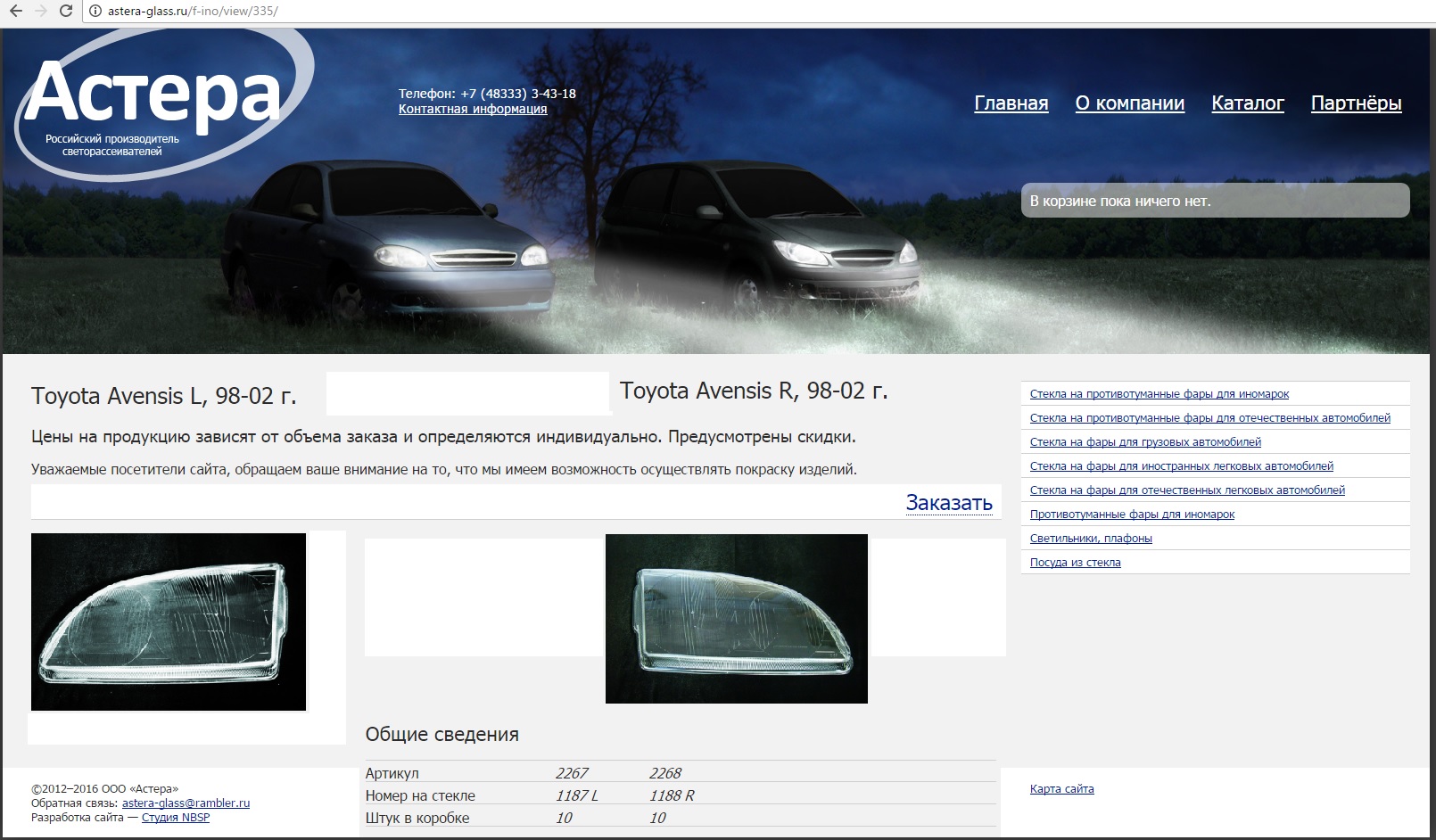Screen dimensions: 1436x840
Task: Open Стекла на противотуманные фары для иномарок
Action: [1159, 394]
